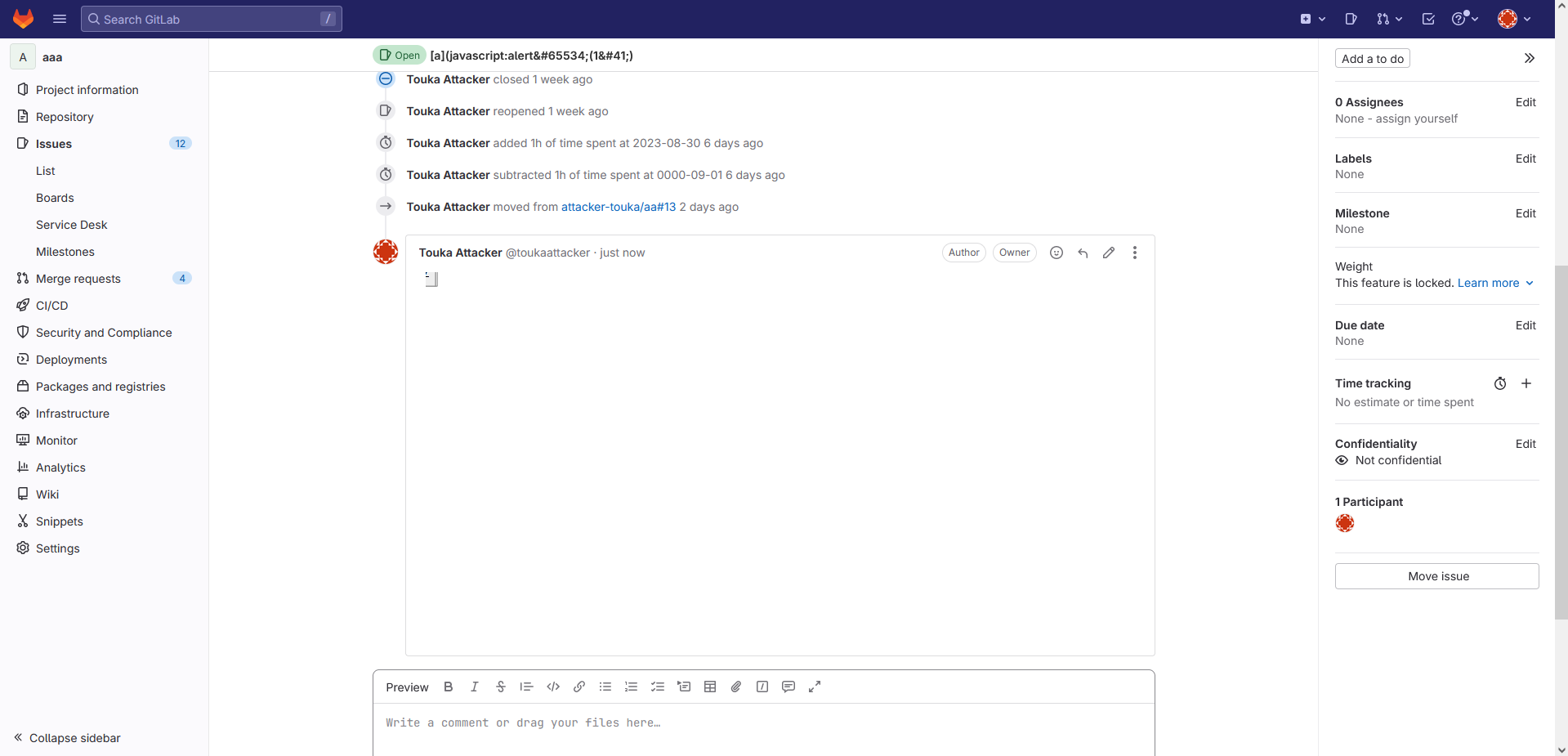This screenshot has width=1568, height=756.
Task: Collapse right sidebar with double chevron
Action: click(1529, 58)
